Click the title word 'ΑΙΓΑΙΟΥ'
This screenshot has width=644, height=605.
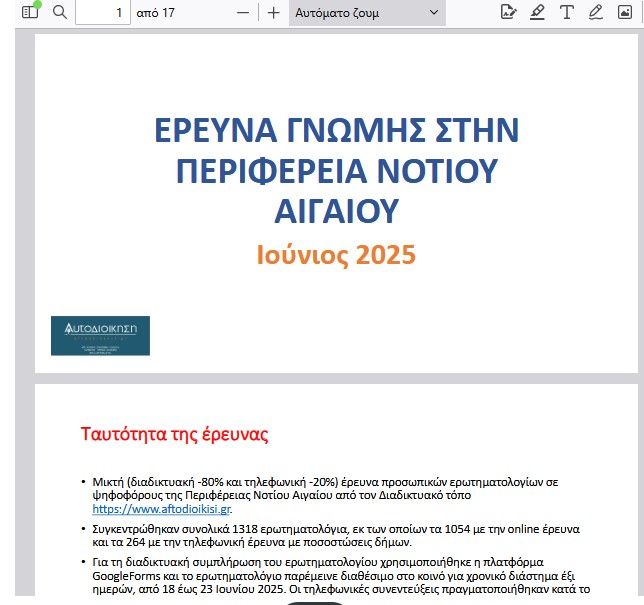tap(337, 211)
